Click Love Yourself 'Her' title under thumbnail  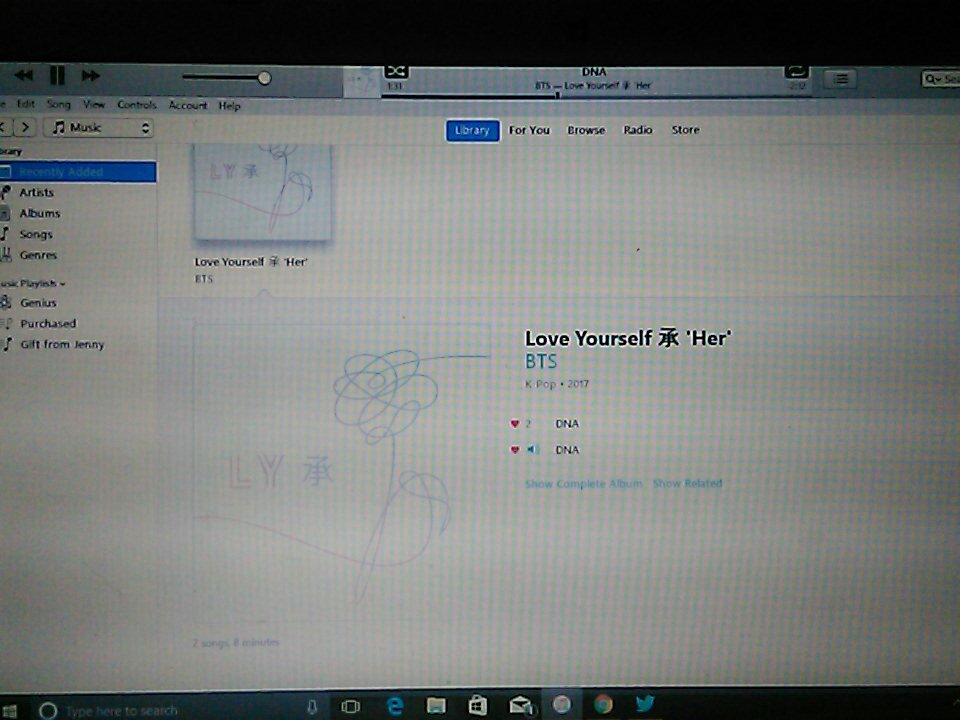click(251, 262)
